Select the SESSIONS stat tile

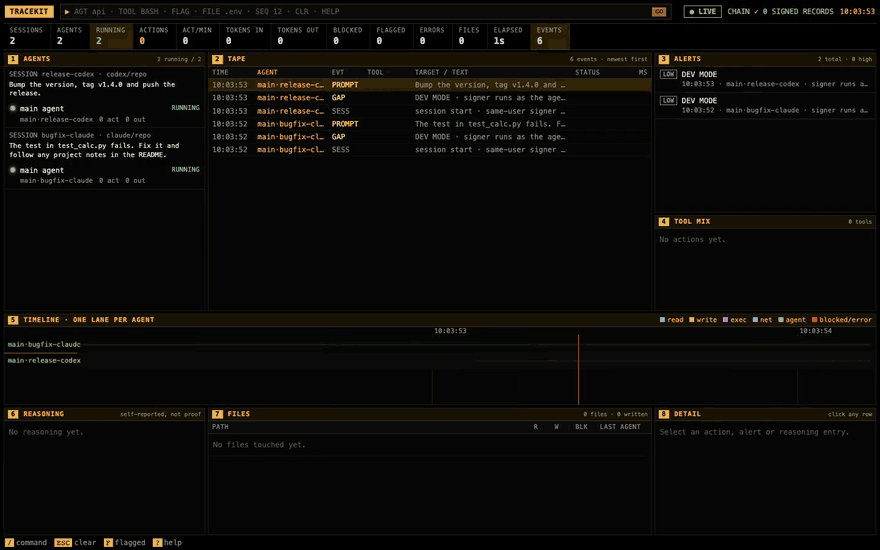[x=26, y=36]
